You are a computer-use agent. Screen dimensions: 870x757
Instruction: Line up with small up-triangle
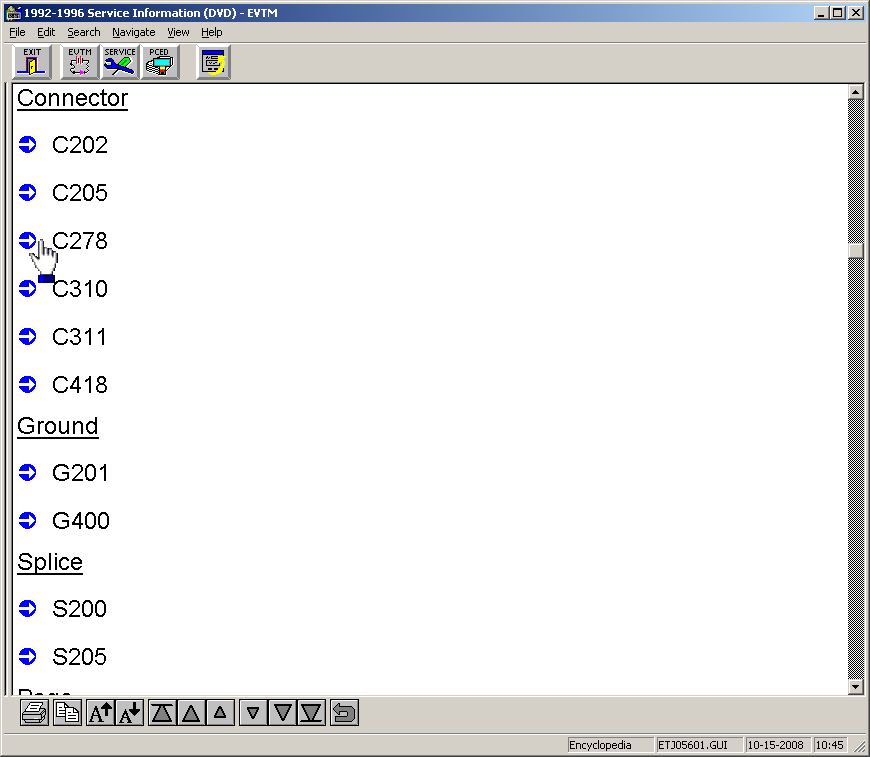(x=220, y=712)
